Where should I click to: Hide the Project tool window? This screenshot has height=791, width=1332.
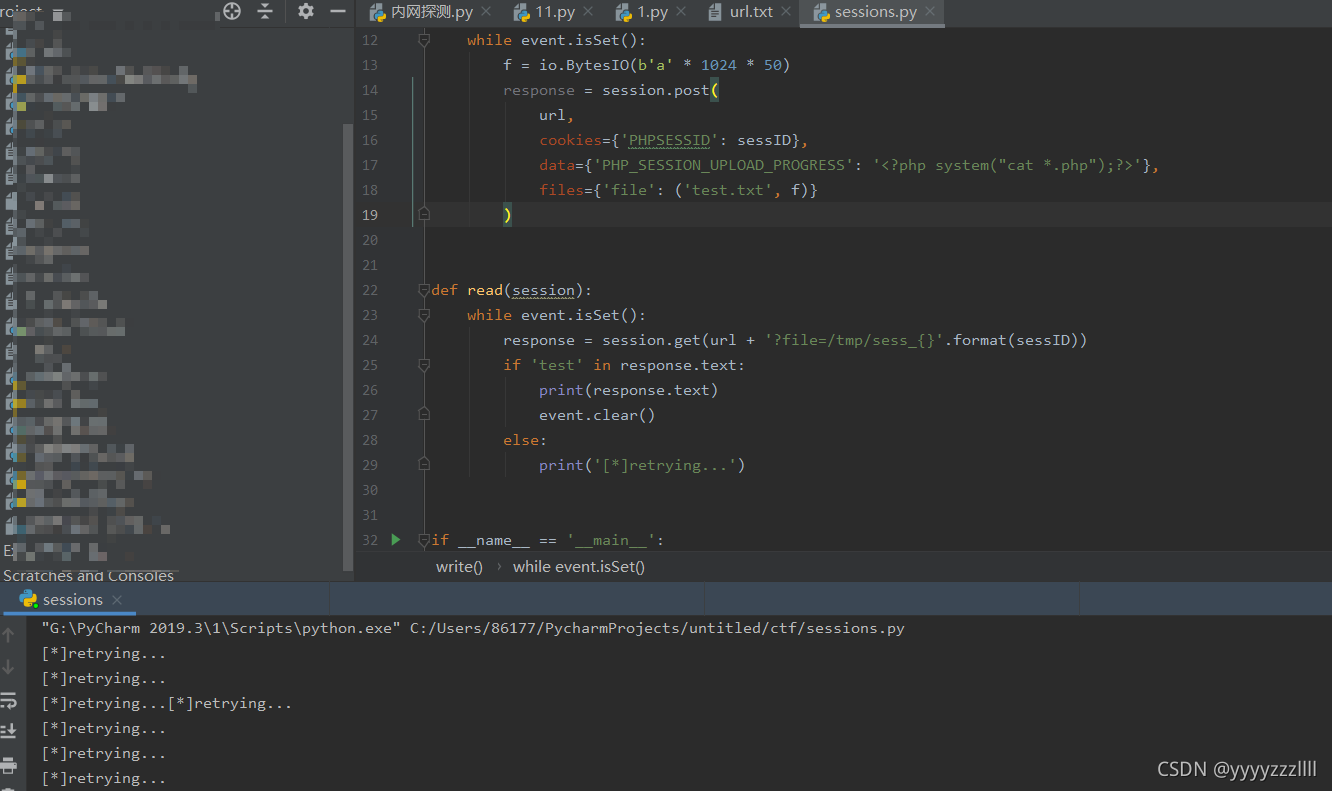[338, 11]
